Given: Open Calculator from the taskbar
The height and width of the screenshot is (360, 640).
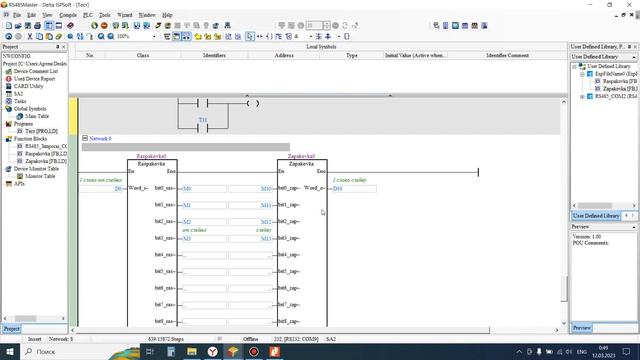Looking at the screenshot, I should 171,351.
